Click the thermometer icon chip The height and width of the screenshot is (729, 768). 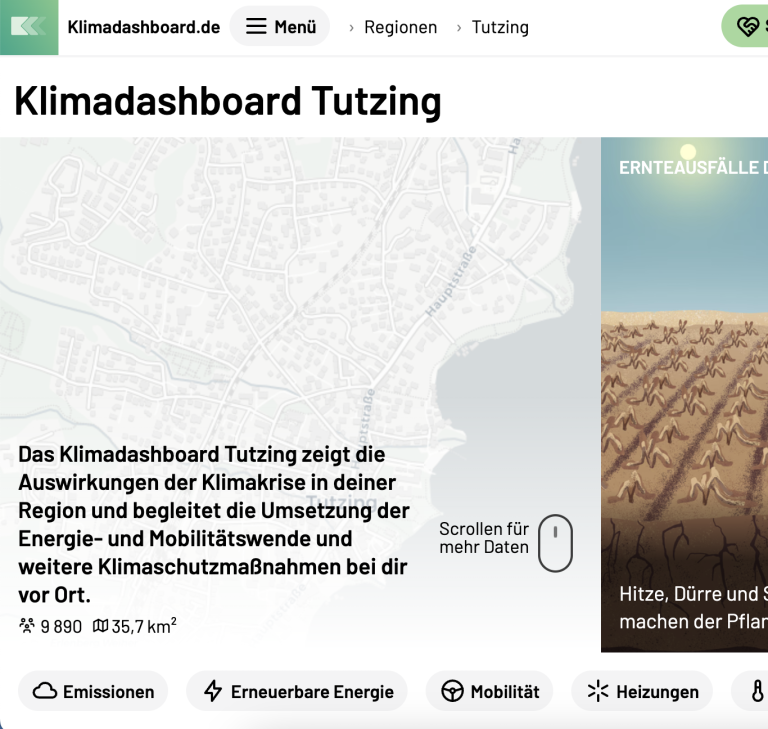(750, 691)
